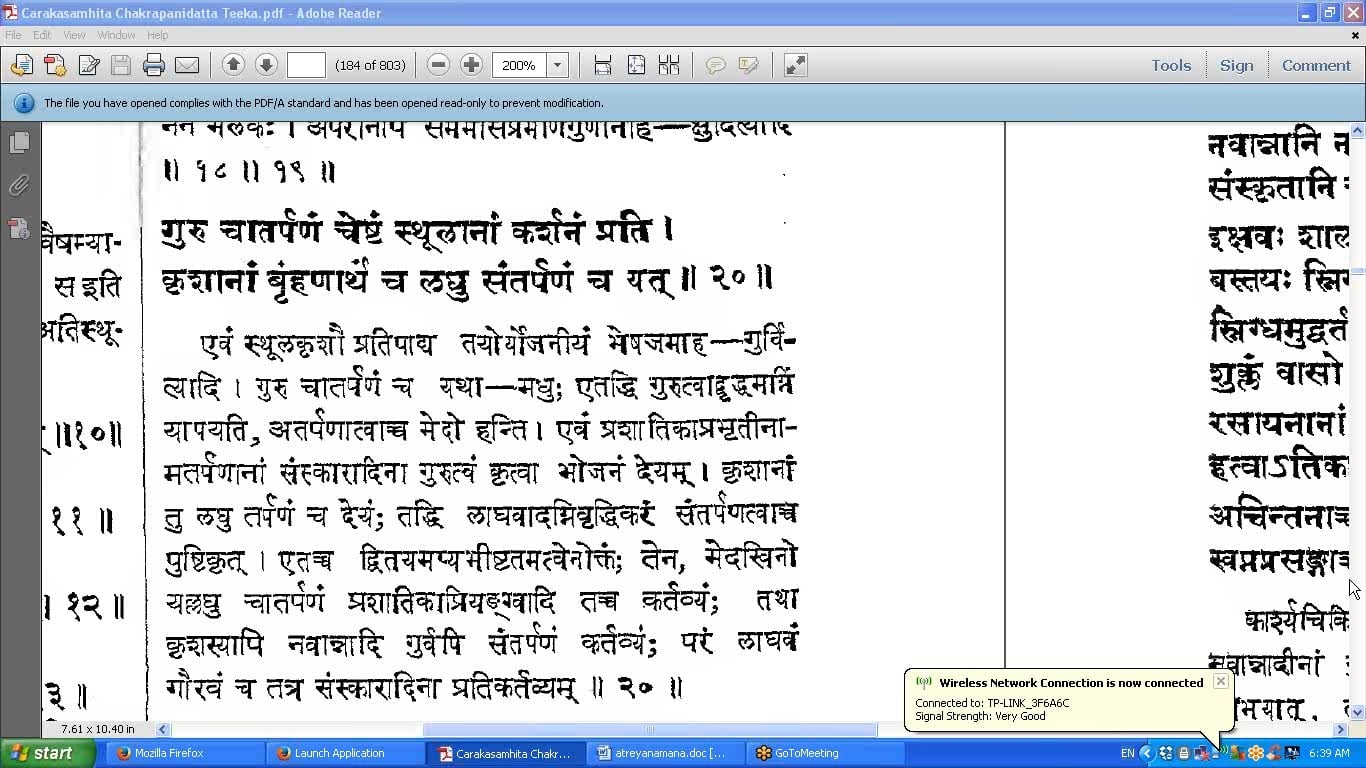Click the Print file icon
The width and height of the screenshot is (1366, 768).
tap(153, 66)
